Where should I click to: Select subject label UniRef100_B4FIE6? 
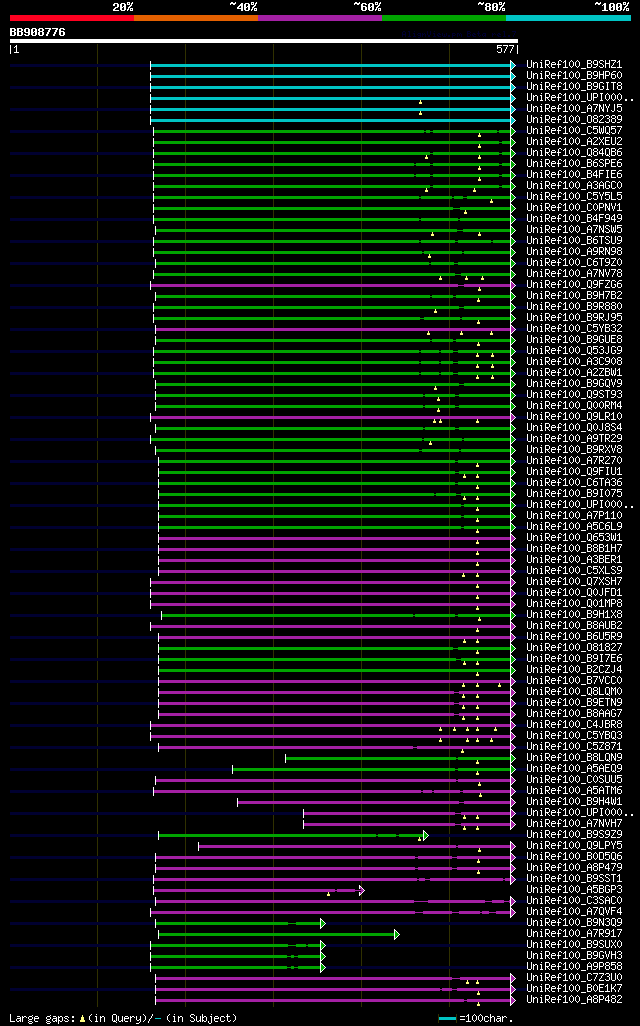click(574, 175)
